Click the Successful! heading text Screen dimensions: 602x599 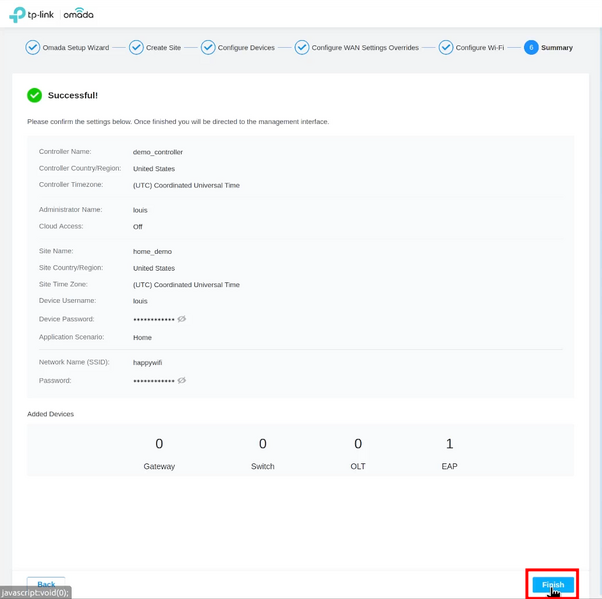73,95
